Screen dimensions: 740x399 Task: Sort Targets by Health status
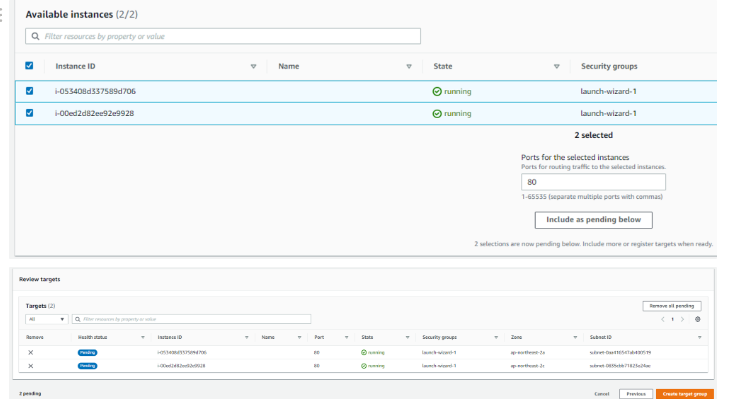143,338
